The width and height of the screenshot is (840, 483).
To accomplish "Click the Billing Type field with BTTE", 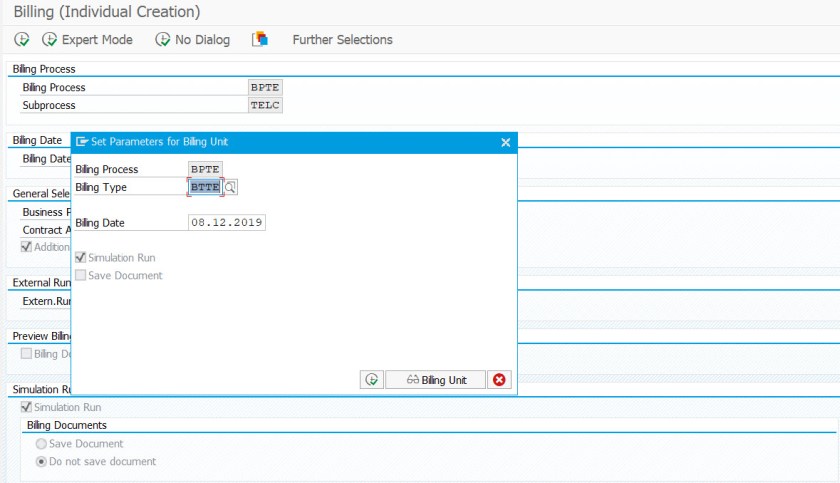I will click(x=205, y=187).
